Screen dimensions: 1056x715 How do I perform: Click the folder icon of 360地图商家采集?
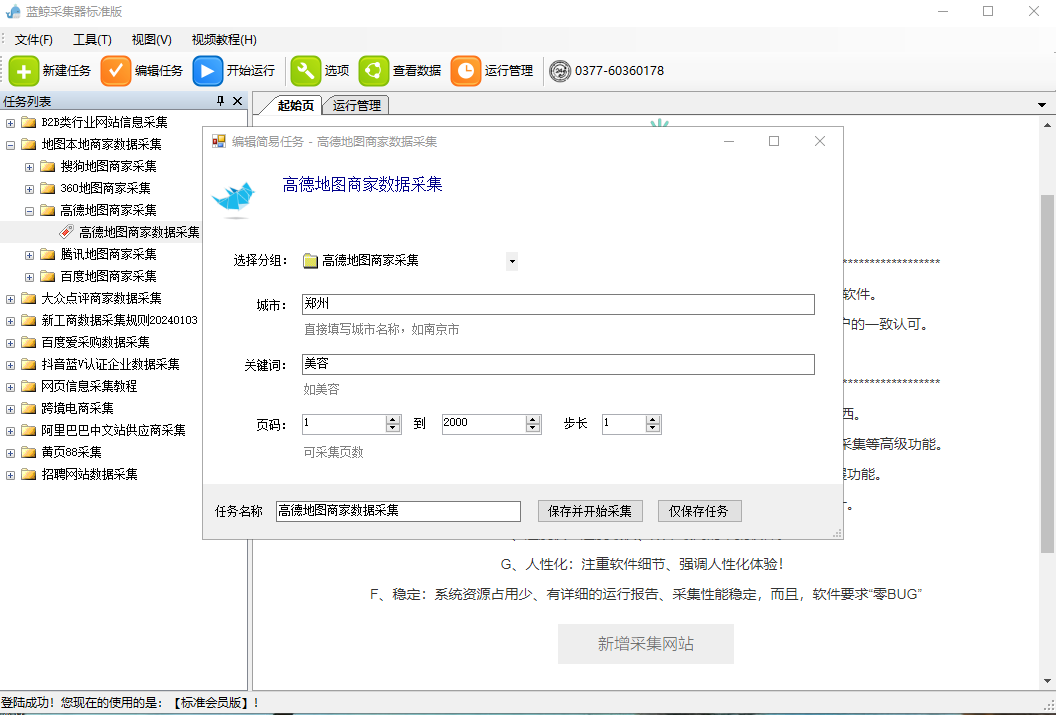pos(47,189)
